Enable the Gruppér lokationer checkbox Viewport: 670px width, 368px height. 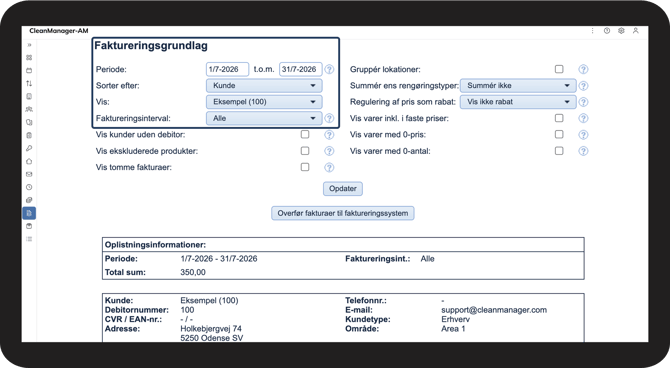(x=559, y=69)
